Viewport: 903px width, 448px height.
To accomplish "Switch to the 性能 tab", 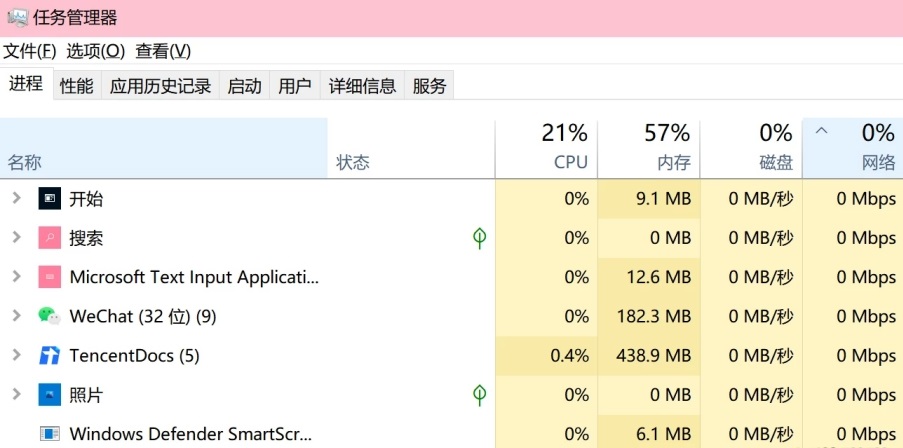I will 77,86.
